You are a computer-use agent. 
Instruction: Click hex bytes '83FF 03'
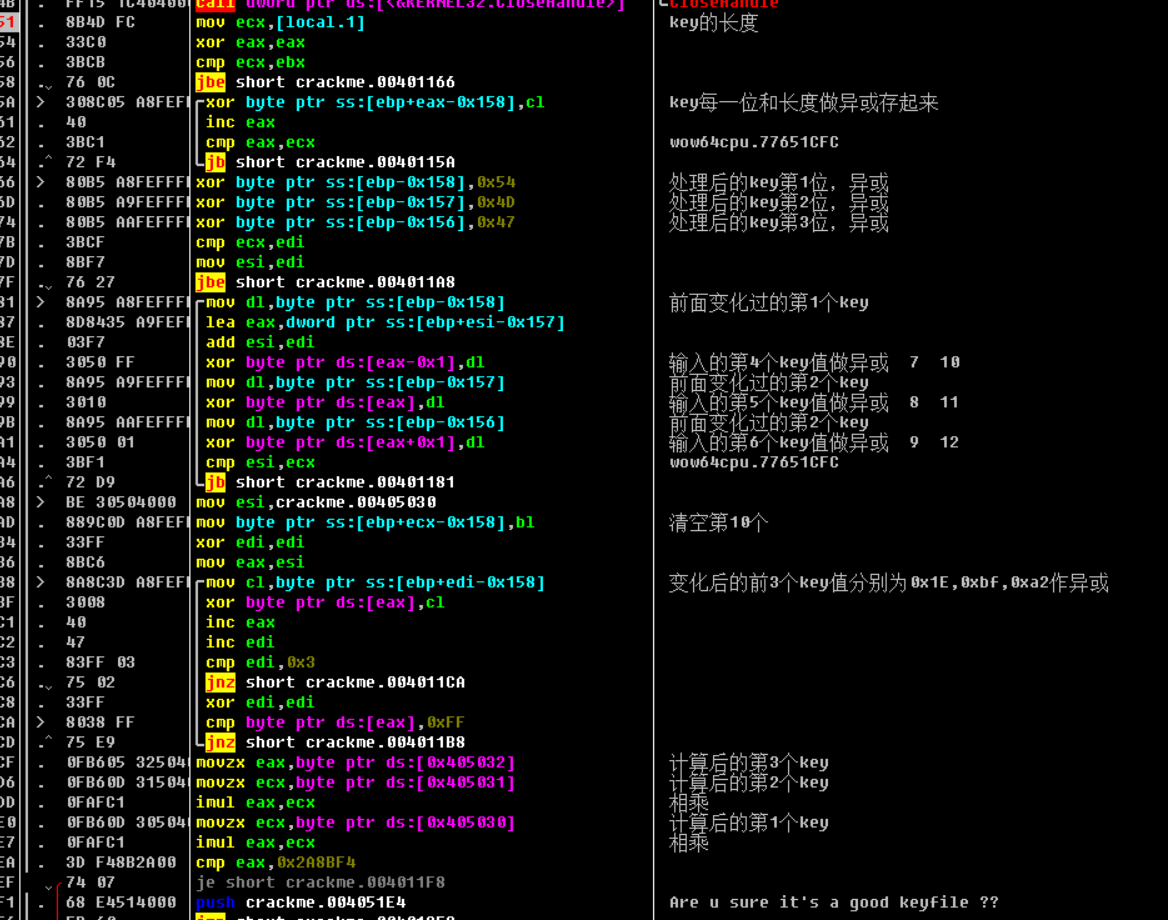101,662
